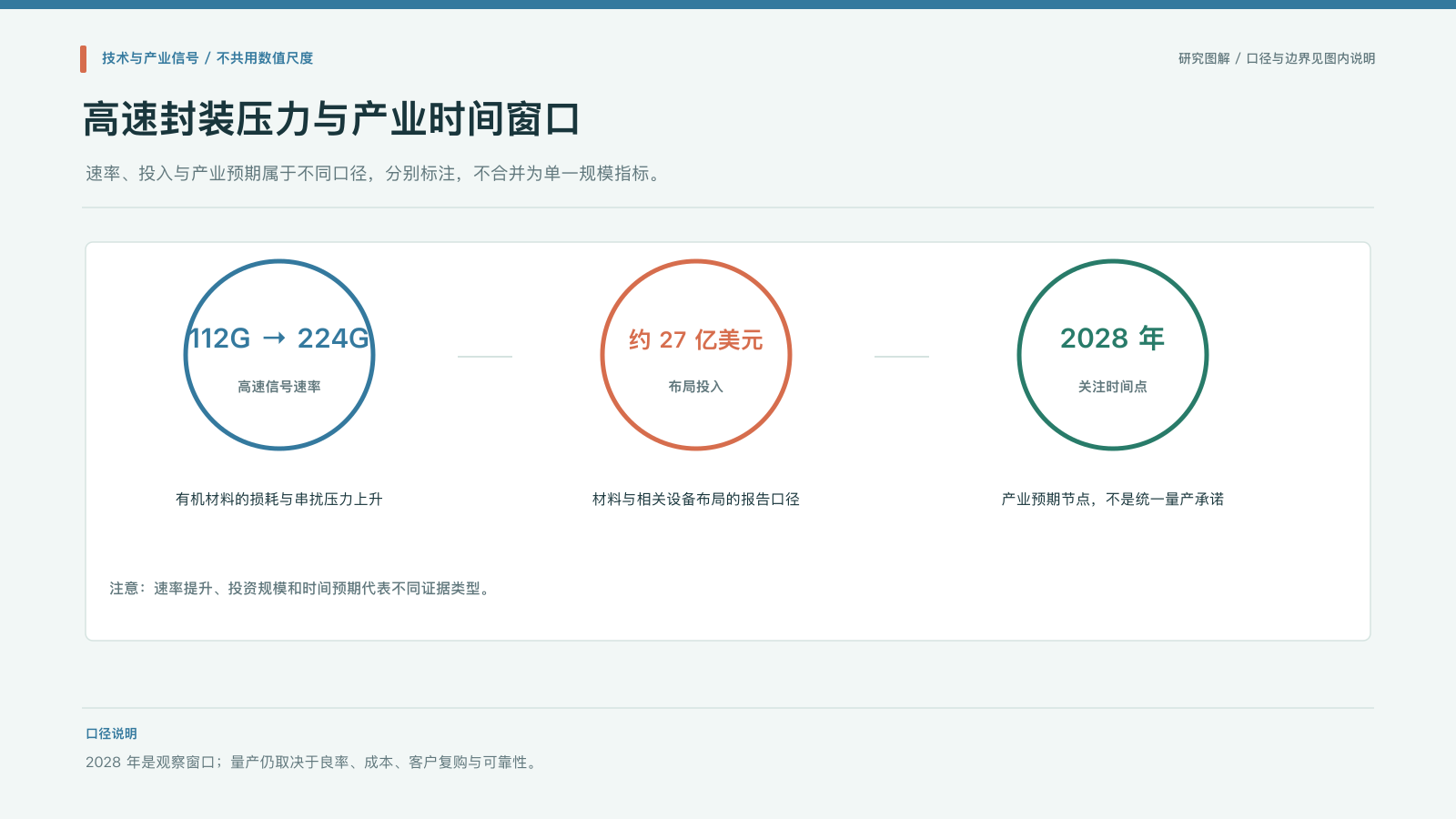Click the caption '有机材料的损耗与串扰压力上升'
Viewport: 1456px width, 819px height.
(279, 499)
